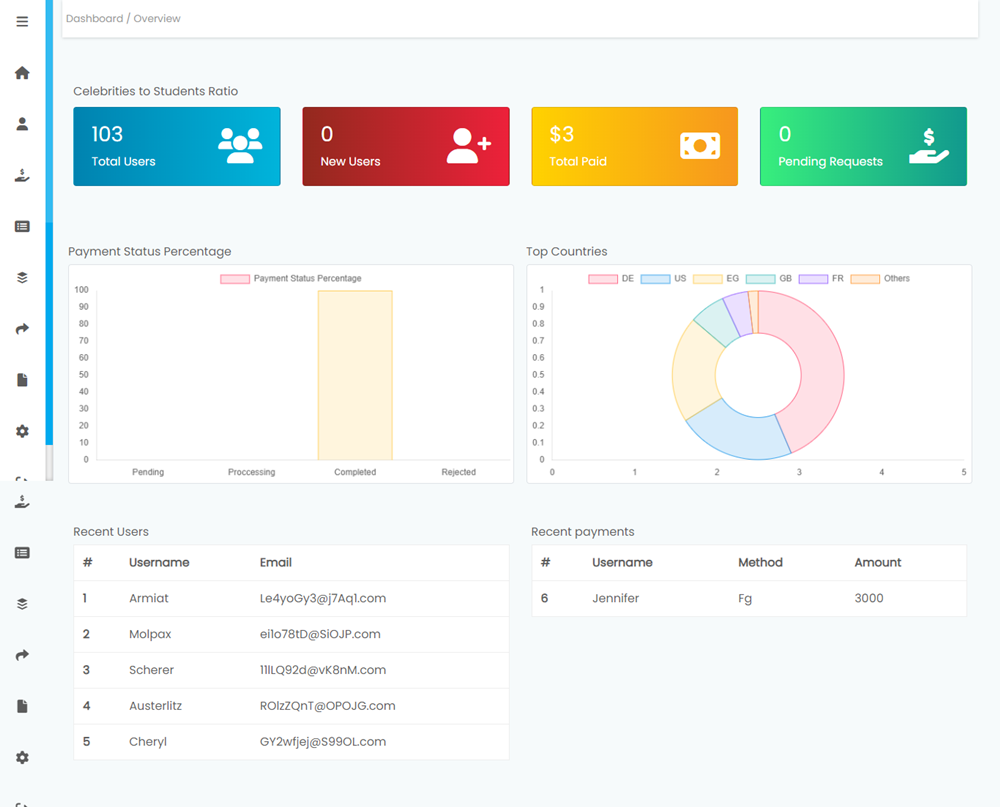Click the add-user icon on New Users card
Viewport: 1000px width, 807px height.
pyautogui.click(x=469, y=146)
